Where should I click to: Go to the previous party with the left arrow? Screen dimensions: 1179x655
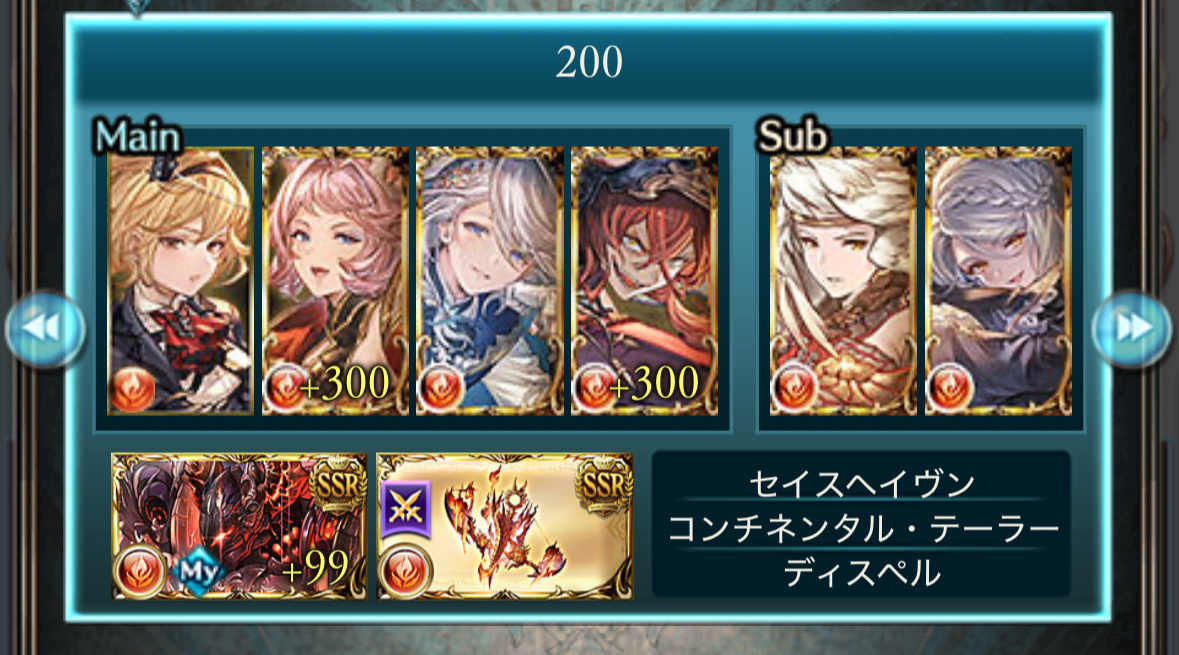[x=44, y=329]
